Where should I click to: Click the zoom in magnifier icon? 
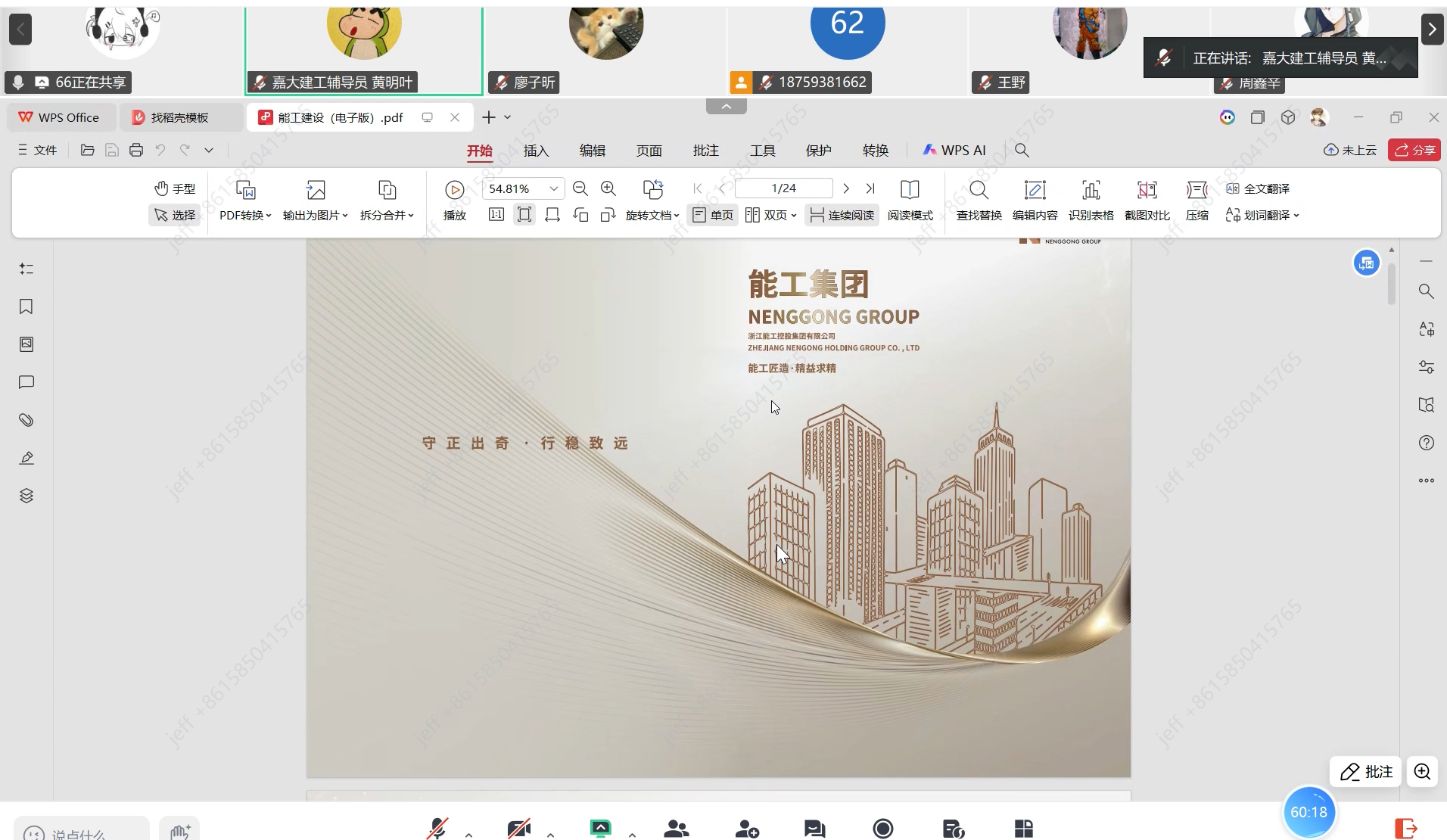pyautogui.click(x=608, y=188)
